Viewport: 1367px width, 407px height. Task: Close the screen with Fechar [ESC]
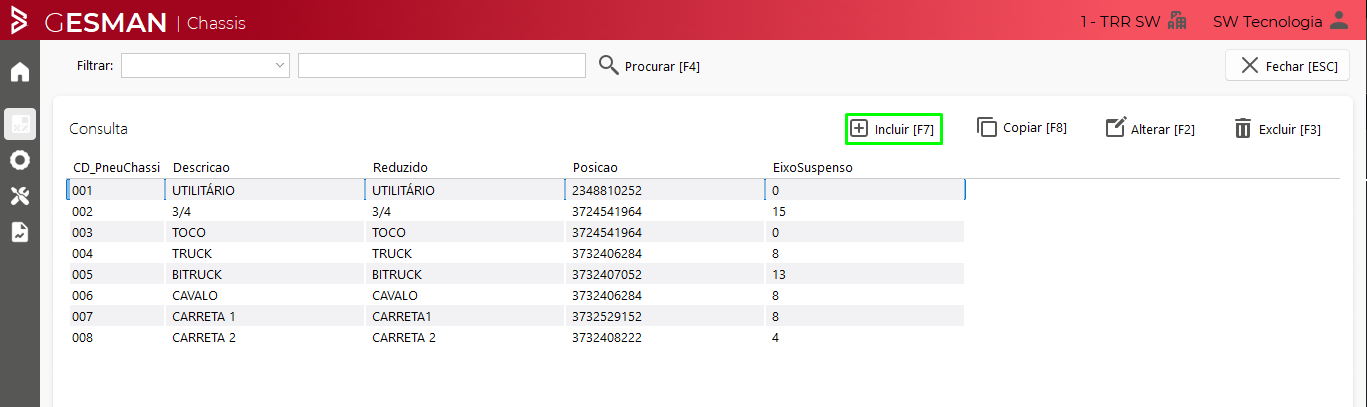tap(1288, 66)
